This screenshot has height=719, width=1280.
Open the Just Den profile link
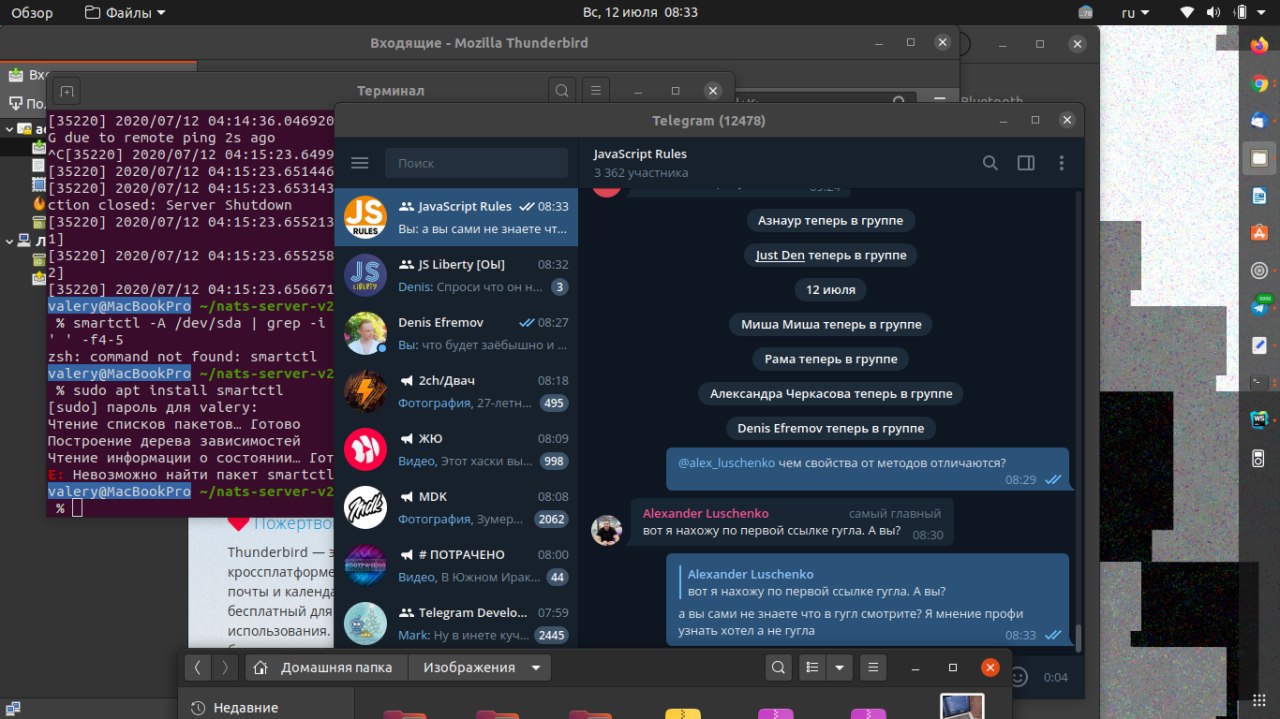[780, 255]
